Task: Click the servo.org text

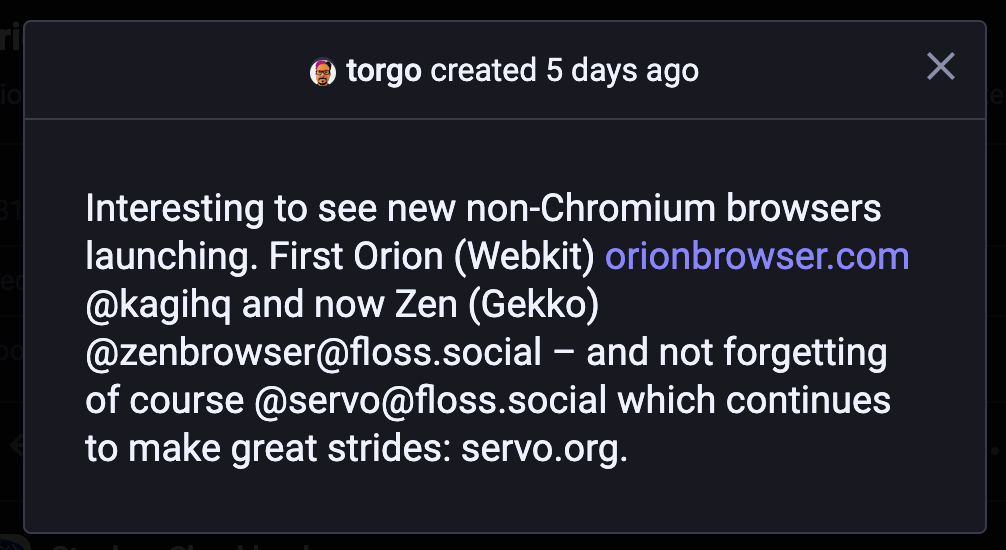Action: [x=543, y=448]
